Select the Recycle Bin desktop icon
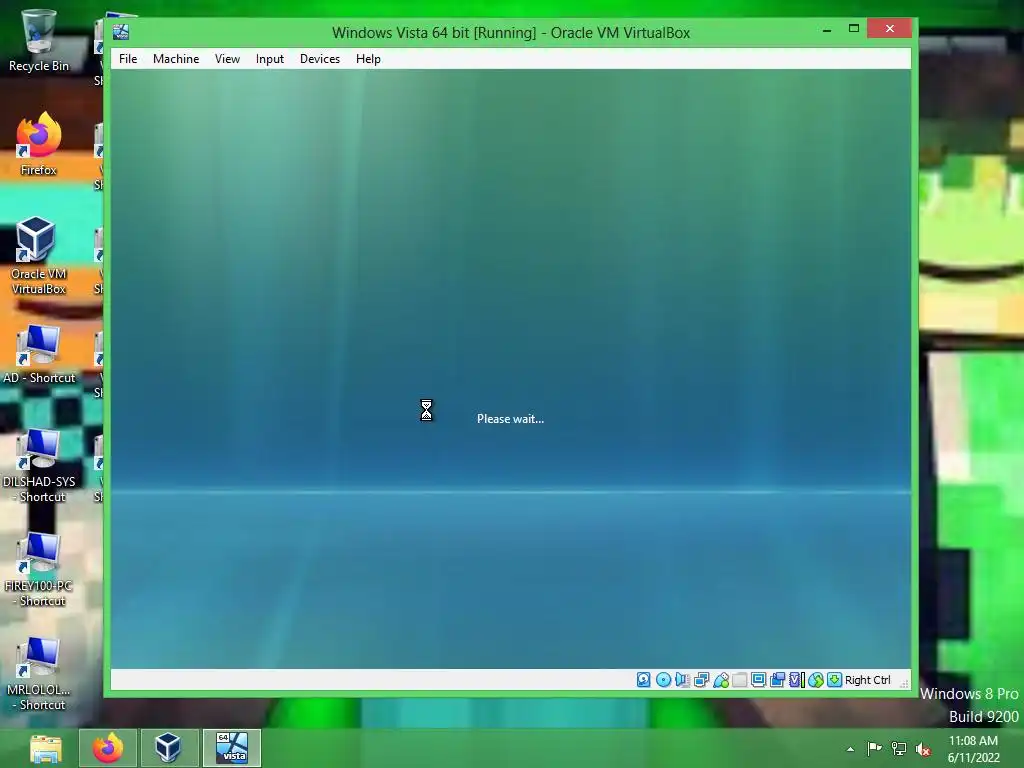Image resolution: width=1024 pixels, height=768 pixels. coord(39,40)
